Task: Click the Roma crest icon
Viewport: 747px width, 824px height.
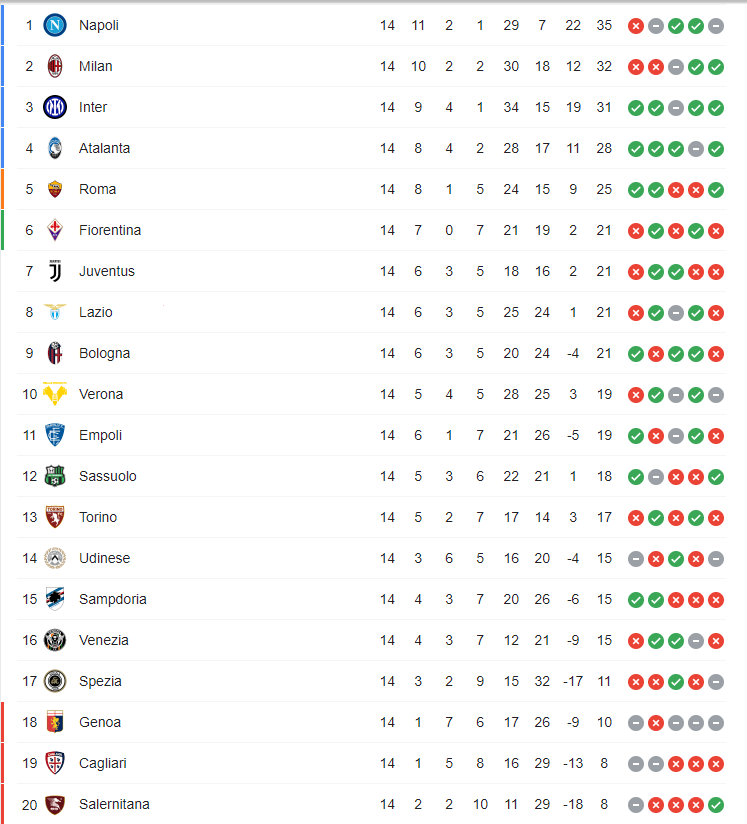Action: (55, 189)
